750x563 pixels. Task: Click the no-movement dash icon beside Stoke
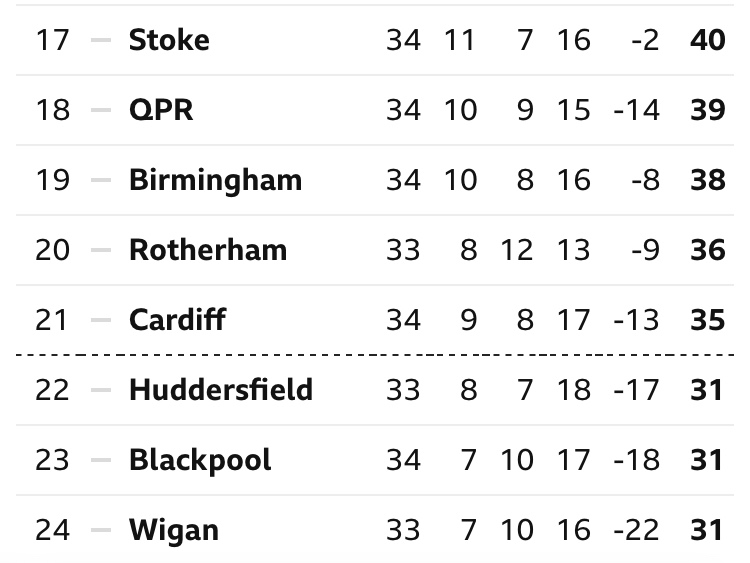[100, 40]
